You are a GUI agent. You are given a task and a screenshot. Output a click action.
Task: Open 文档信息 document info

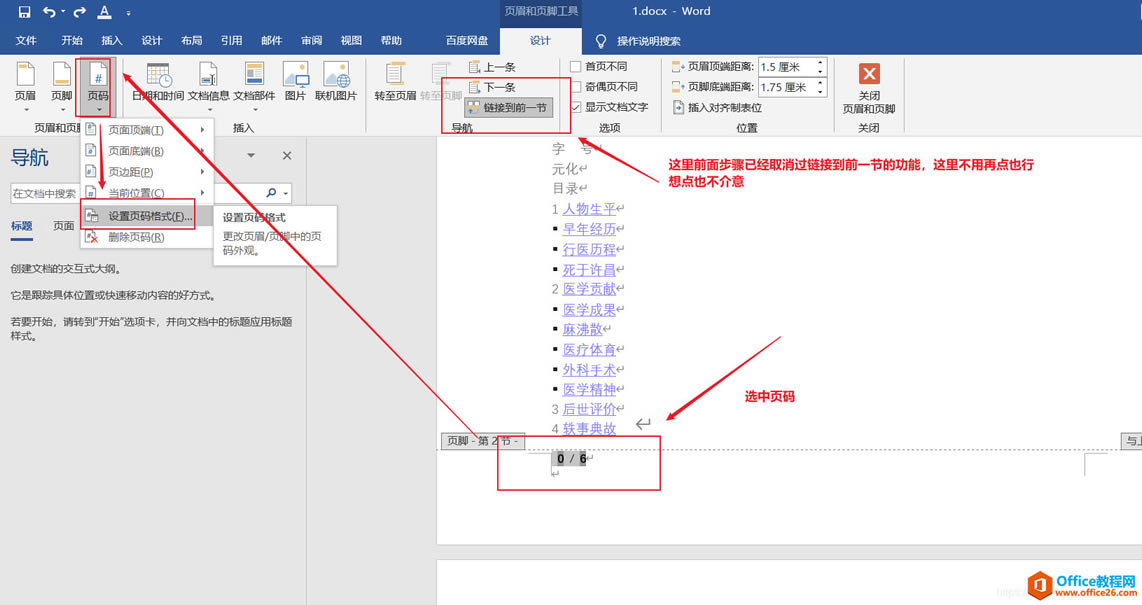208,86
